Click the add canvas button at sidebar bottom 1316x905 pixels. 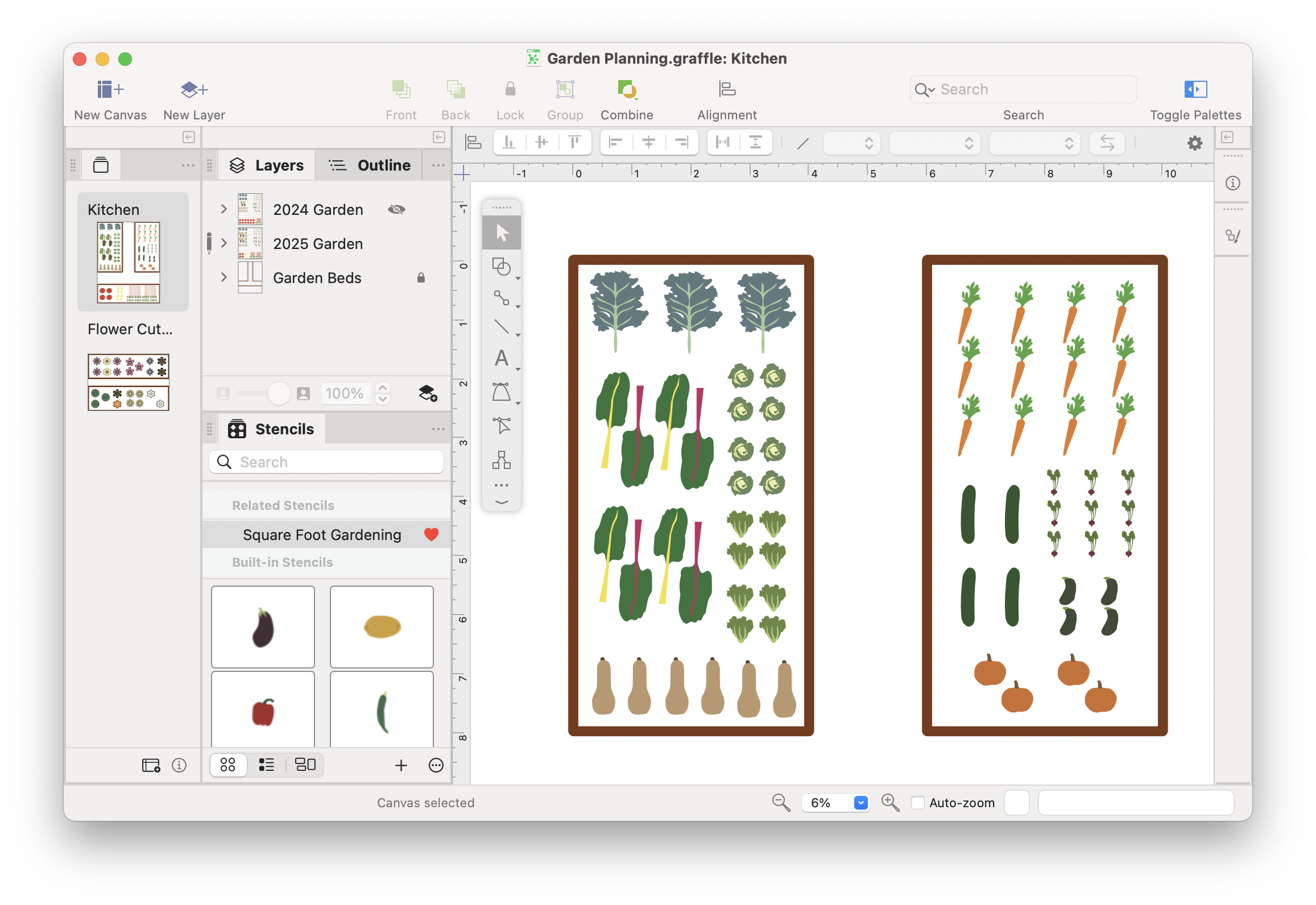click(x=151, y=765)
